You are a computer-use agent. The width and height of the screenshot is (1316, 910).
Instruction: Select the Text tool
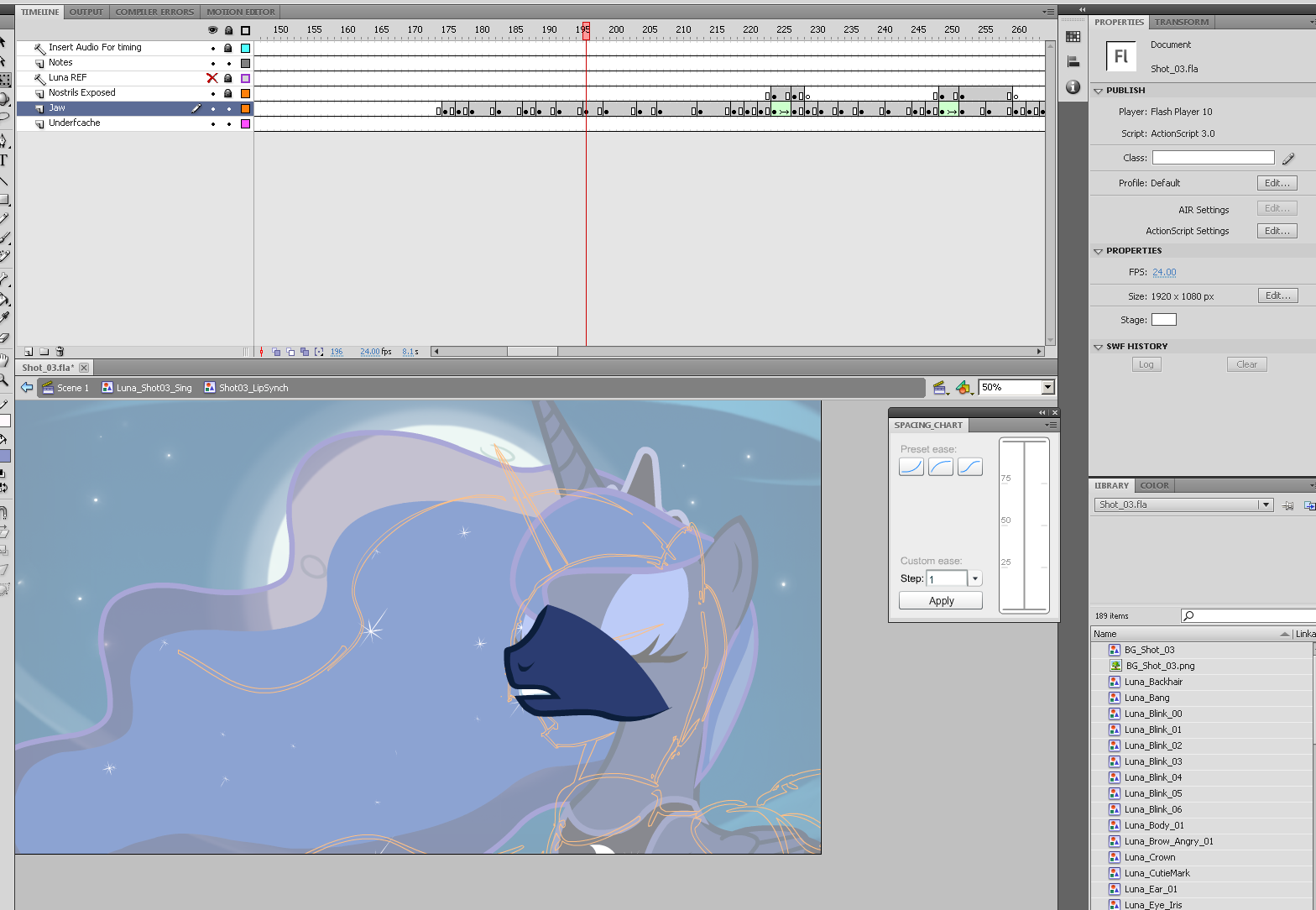pyautogui.click(x=4, y=161)
